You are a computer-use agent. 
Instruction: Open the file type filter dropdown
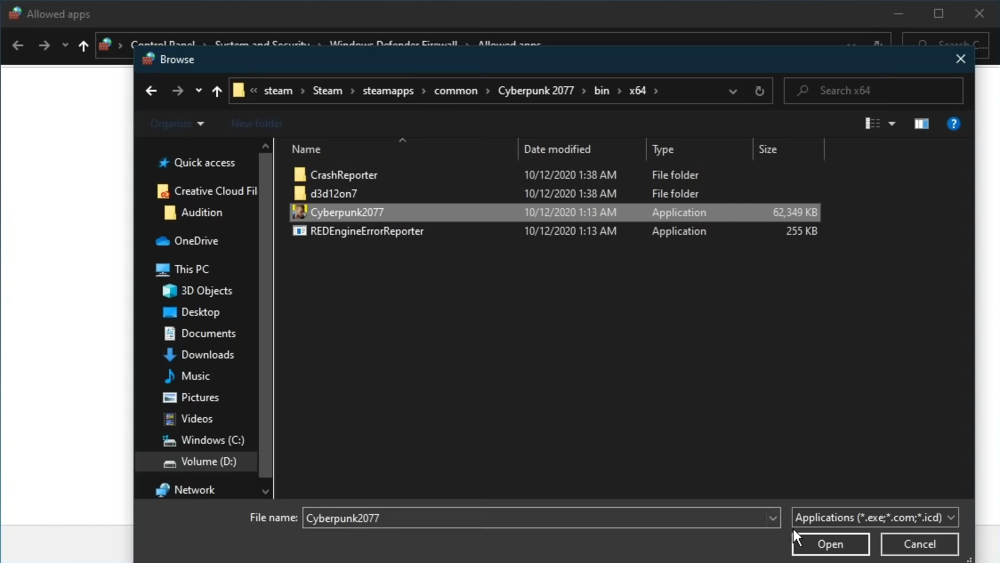875,518
